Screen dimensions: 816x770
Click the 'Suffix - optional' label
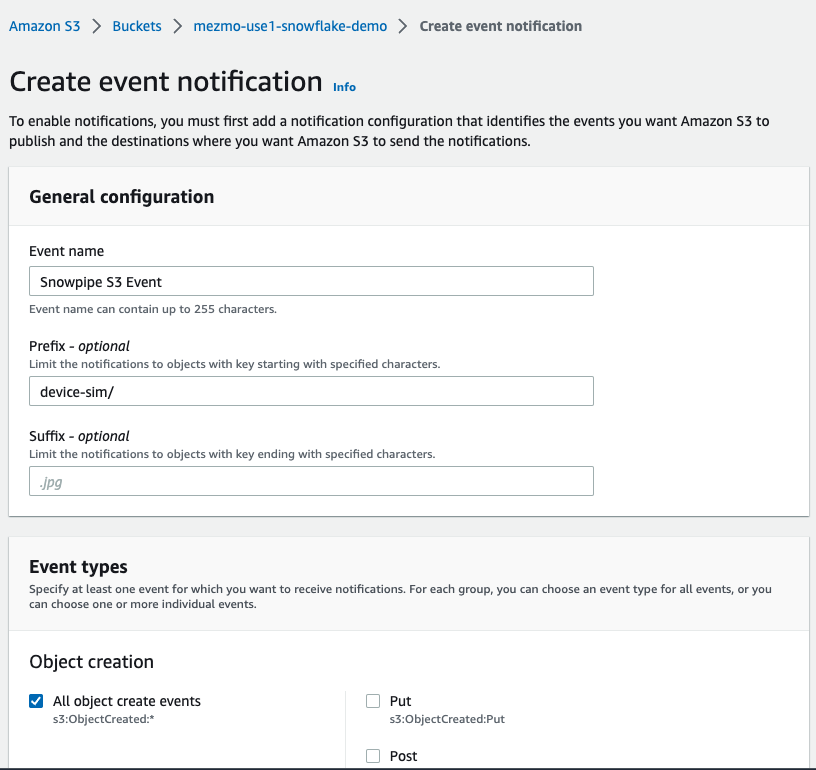point(79,436)
